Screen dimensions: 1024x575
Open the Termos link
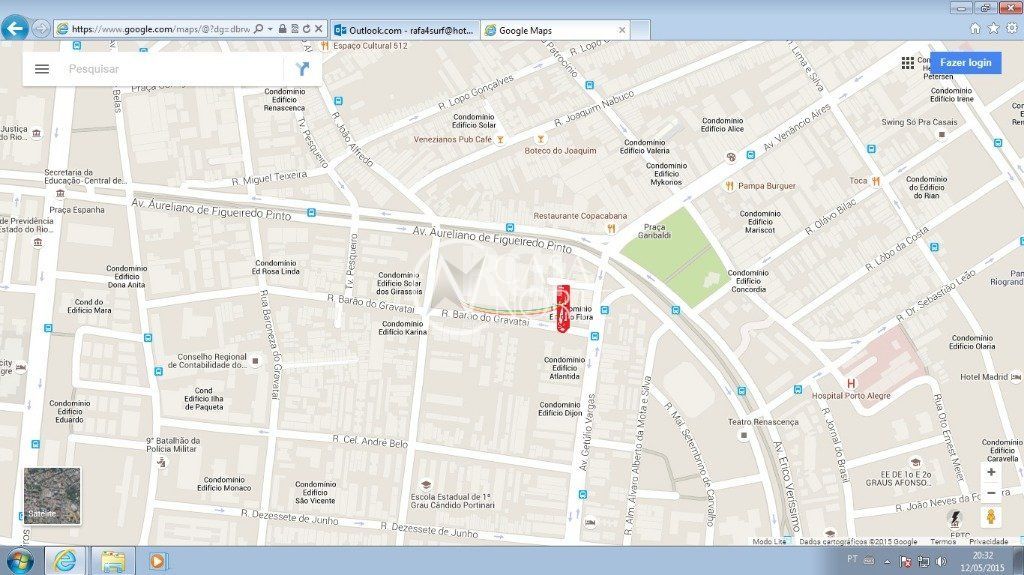(x=943, y=542)
